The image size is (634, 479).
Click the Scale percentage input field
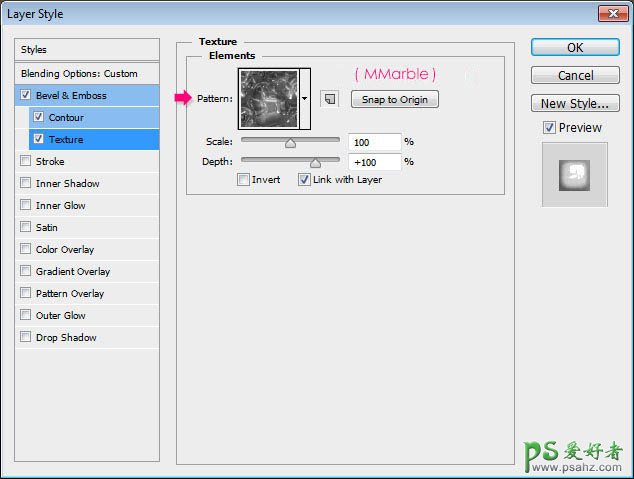pyautogui.click(x=374, y=142)
